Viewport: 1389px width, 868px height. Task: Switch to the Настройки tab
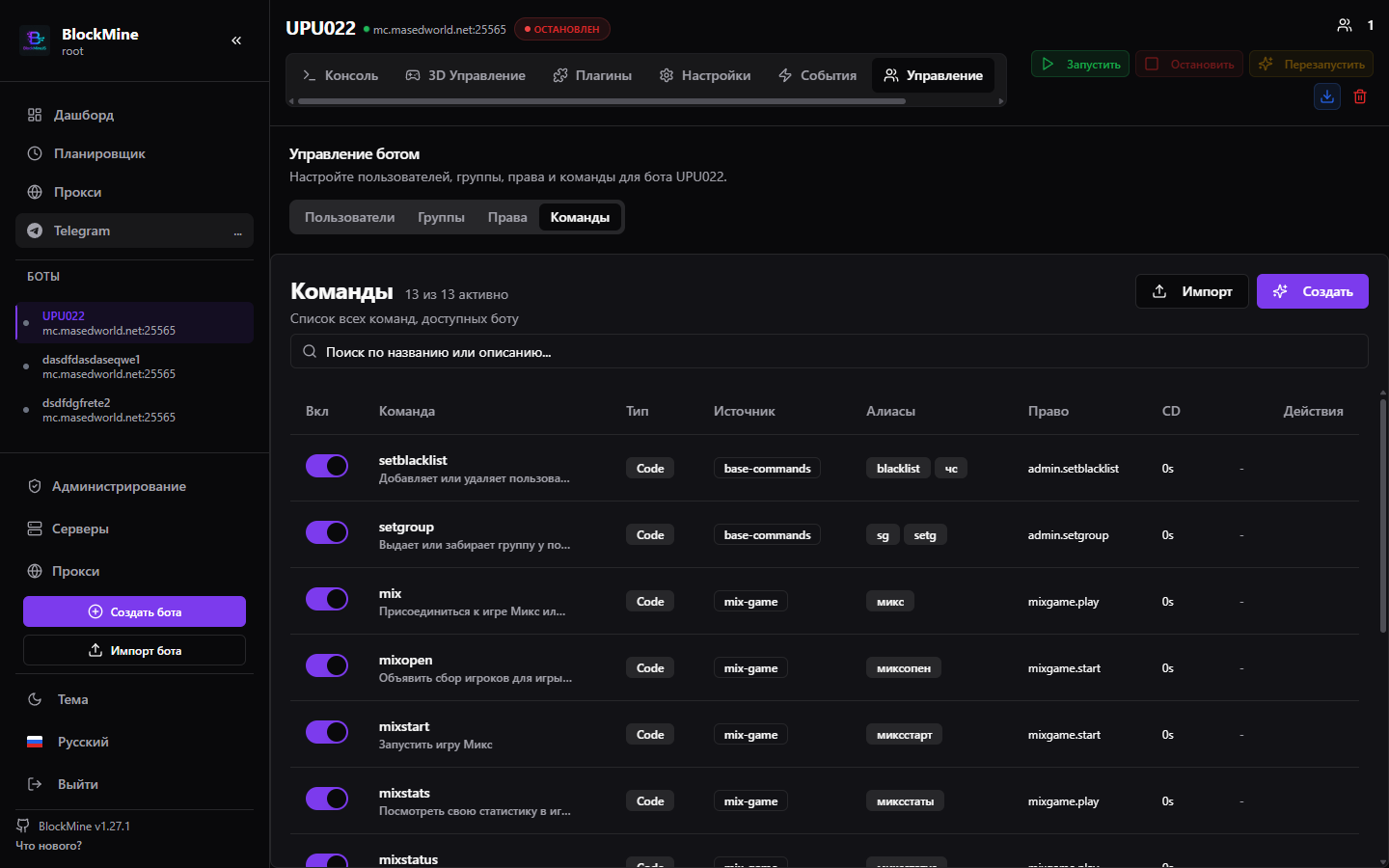coord(705,75)
